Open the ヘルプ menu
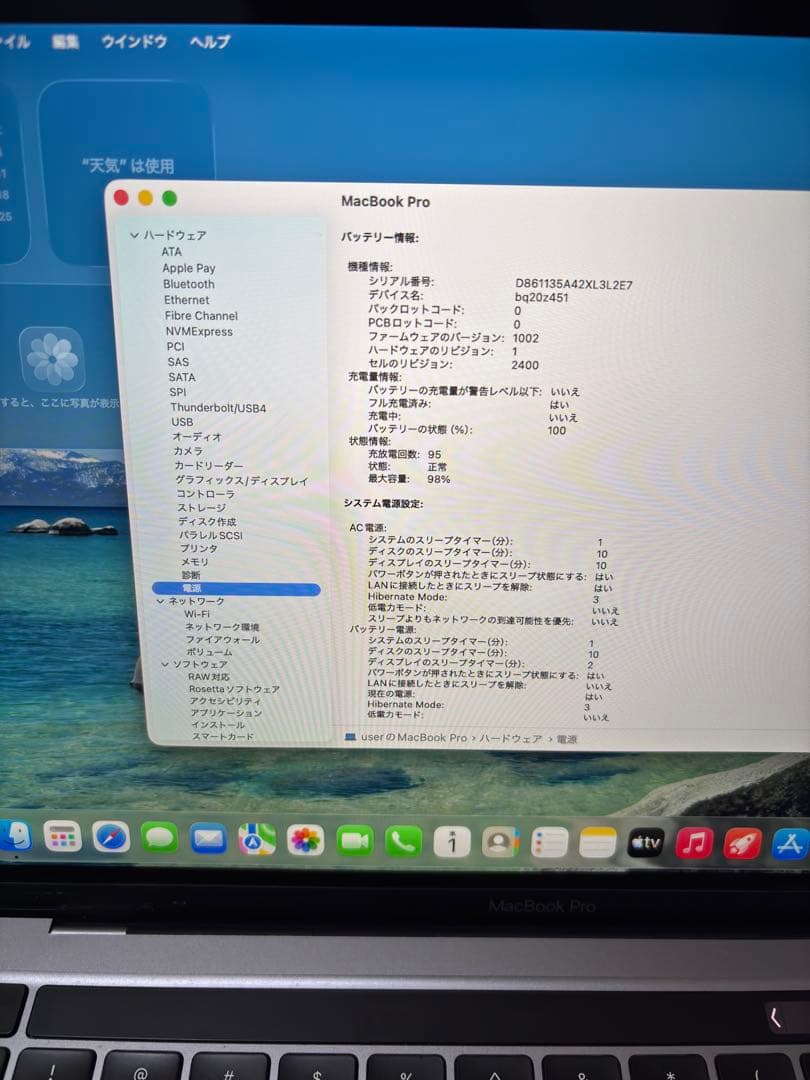 210,42
